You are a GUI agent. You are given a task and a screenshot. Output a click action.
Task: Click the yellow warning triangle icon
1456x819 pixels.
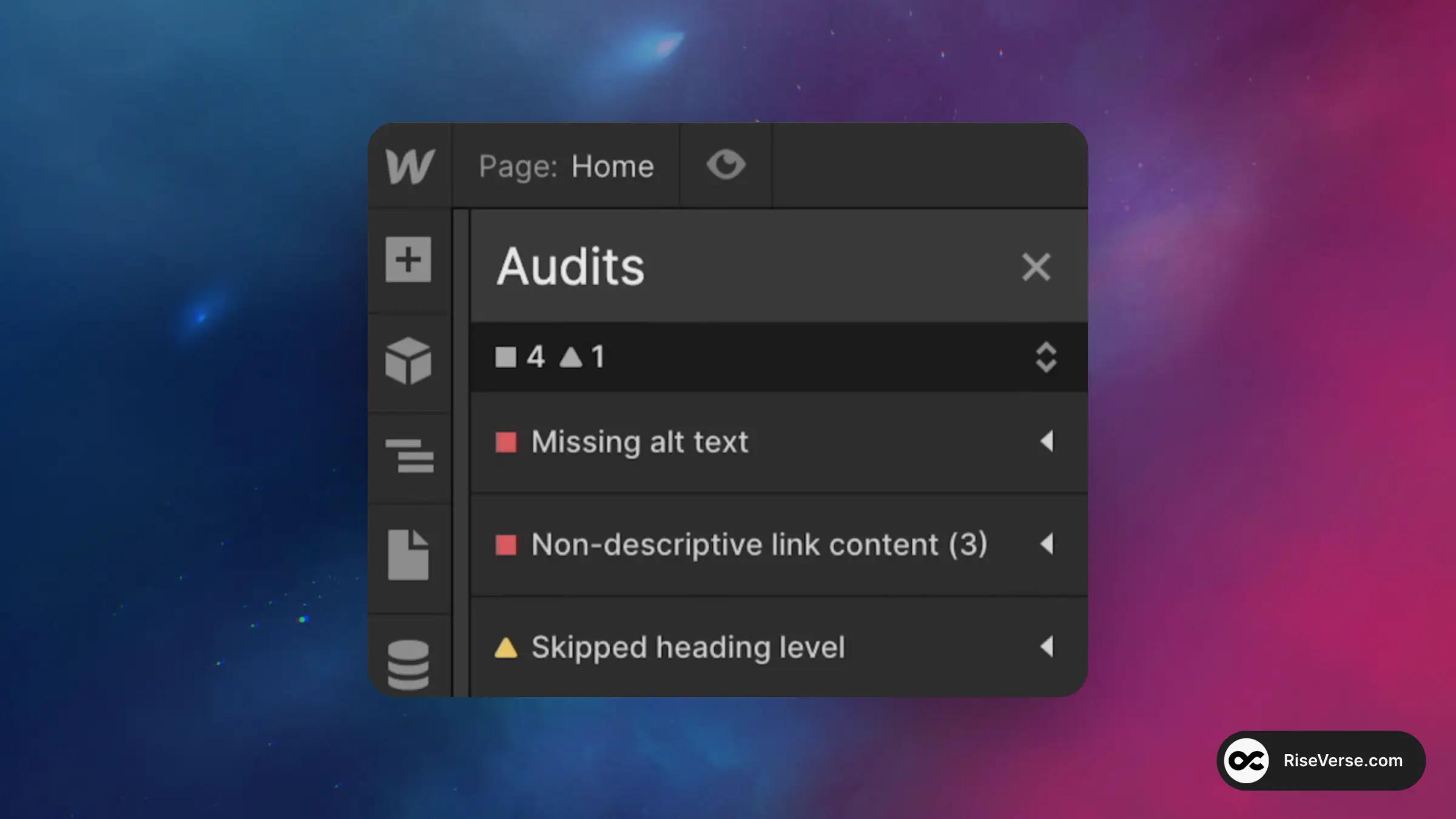click(506, 648)
